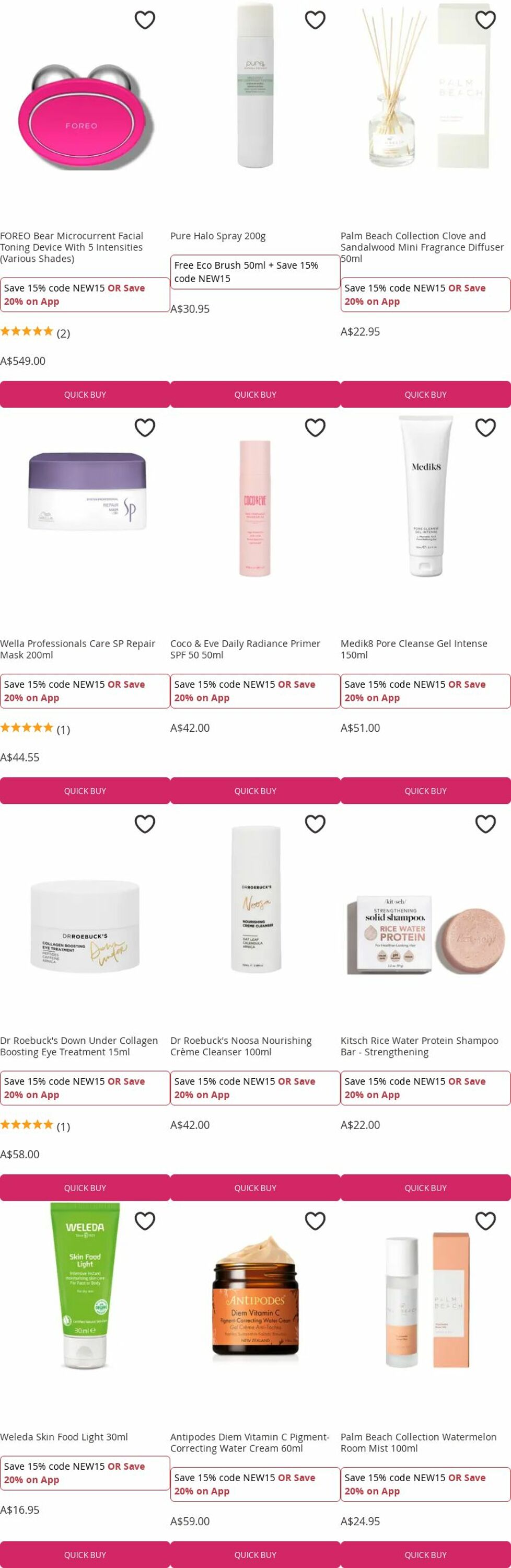View Palm Beach Watermelon Room Mist details

point(419,1443)
